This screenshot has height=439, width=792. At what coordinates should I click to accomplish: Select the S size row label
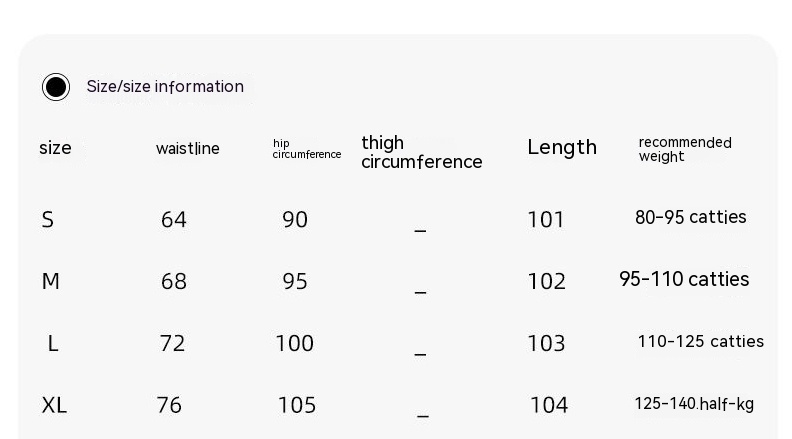[47, 219]
